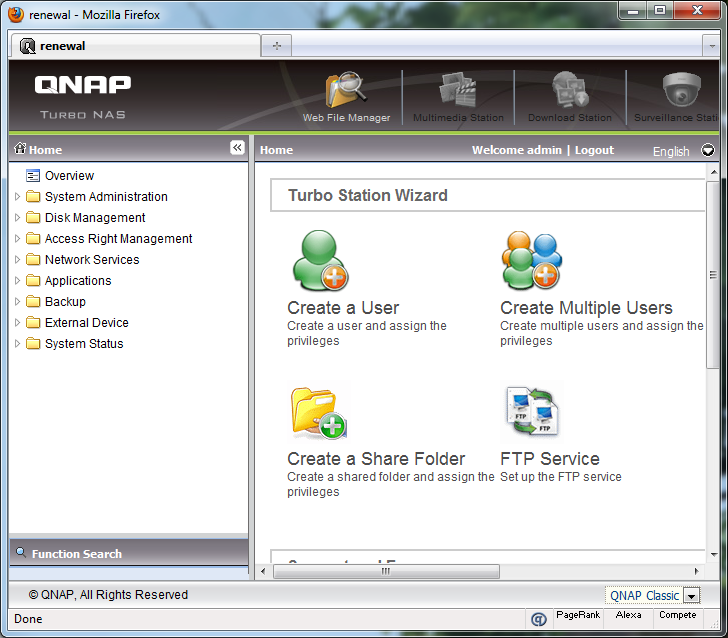
Task: Launch Download Station icon
Action: pos(570,92)
